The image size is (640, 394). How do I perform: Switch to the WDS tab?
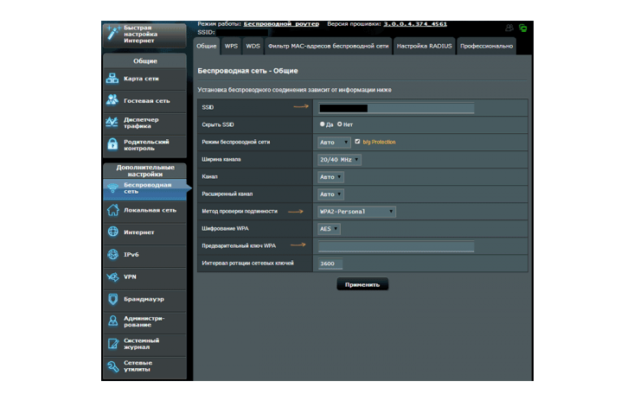tap(253, 46)
